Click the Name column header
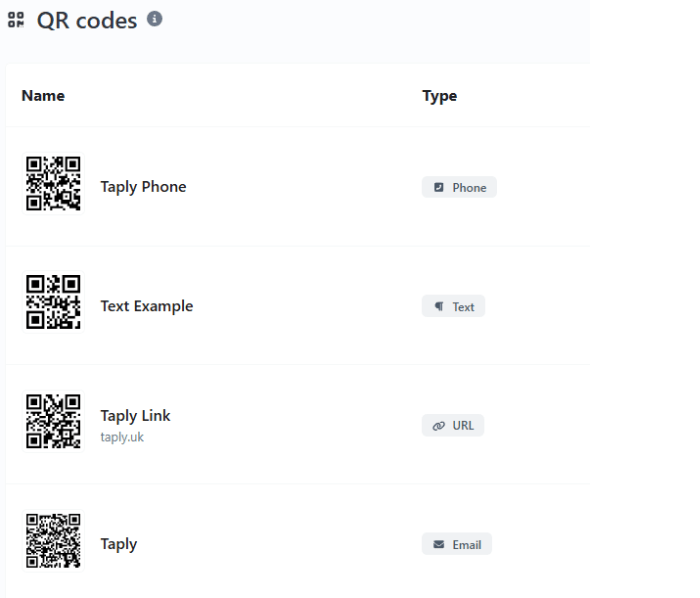This screenshot has height=598, width=700. click(x=43, y=96)
